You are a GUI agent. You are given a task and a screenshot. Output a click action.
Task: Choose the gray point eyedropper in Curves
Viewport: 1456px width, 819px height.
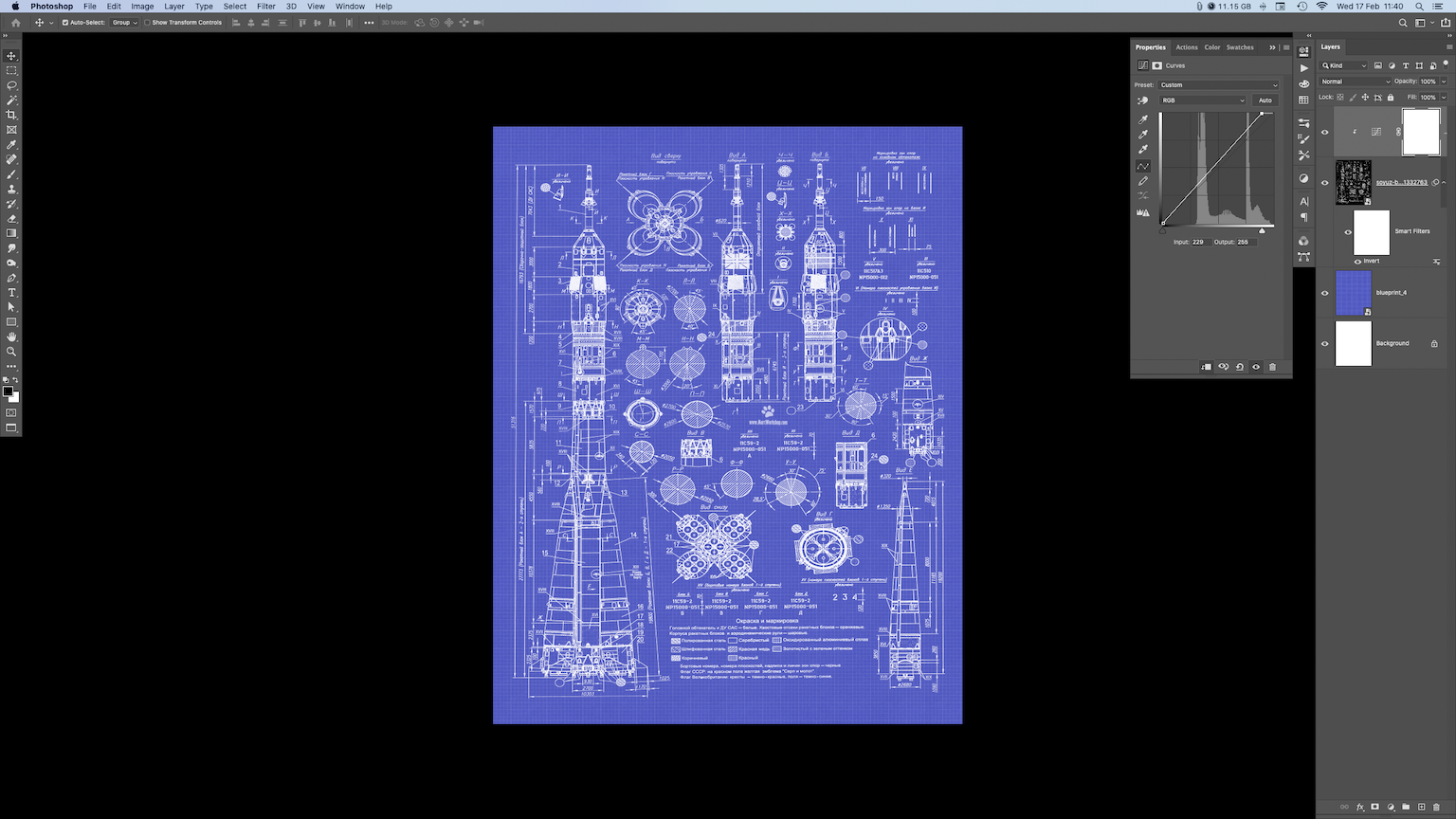(1143, 135)
